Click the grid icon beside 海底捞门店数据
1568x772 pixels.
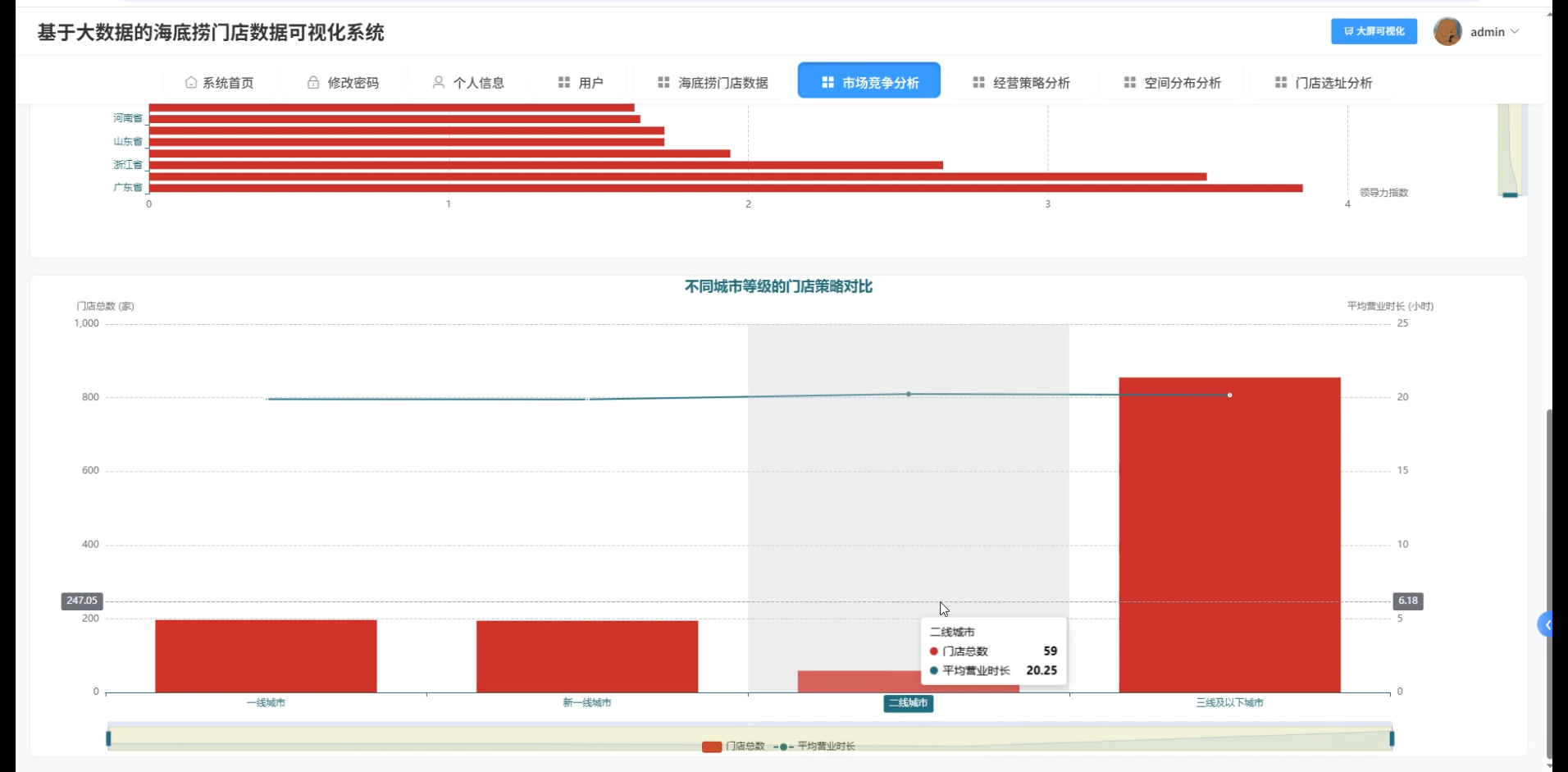664,82
